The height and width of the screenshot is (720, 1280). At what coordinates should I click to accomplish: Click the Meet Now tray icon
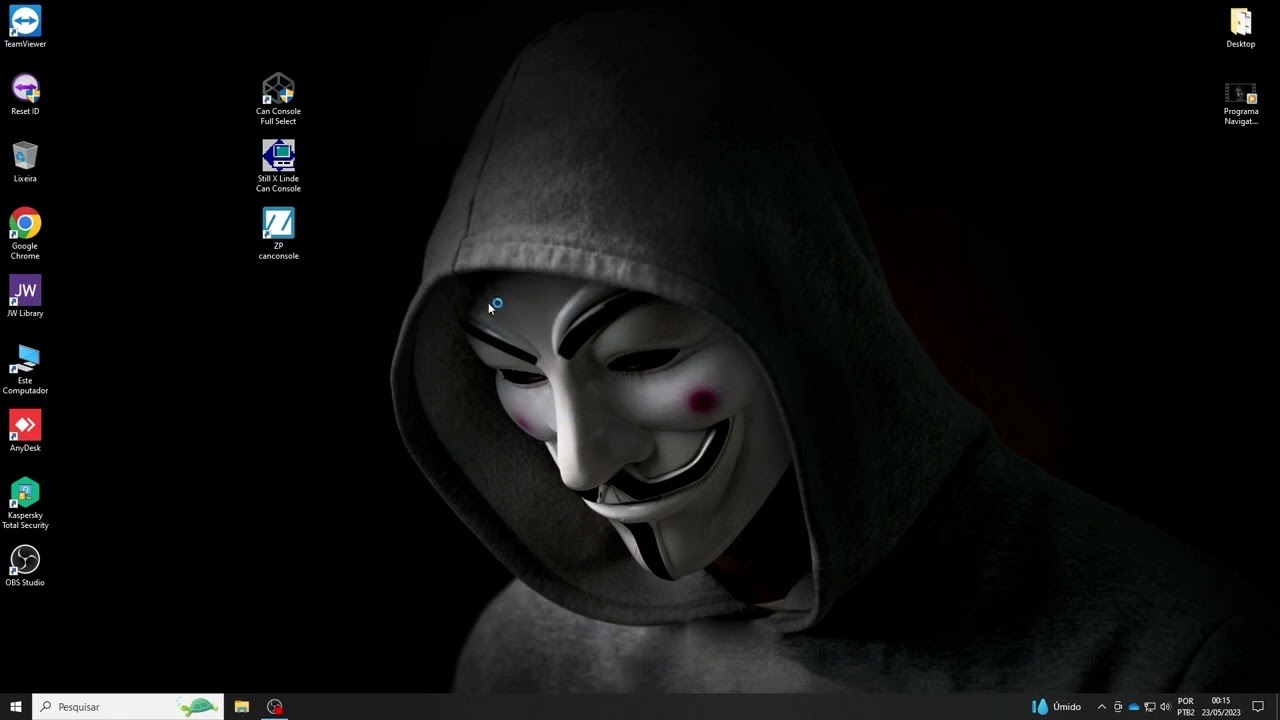pyautogui.click(x=1118, y=707)
